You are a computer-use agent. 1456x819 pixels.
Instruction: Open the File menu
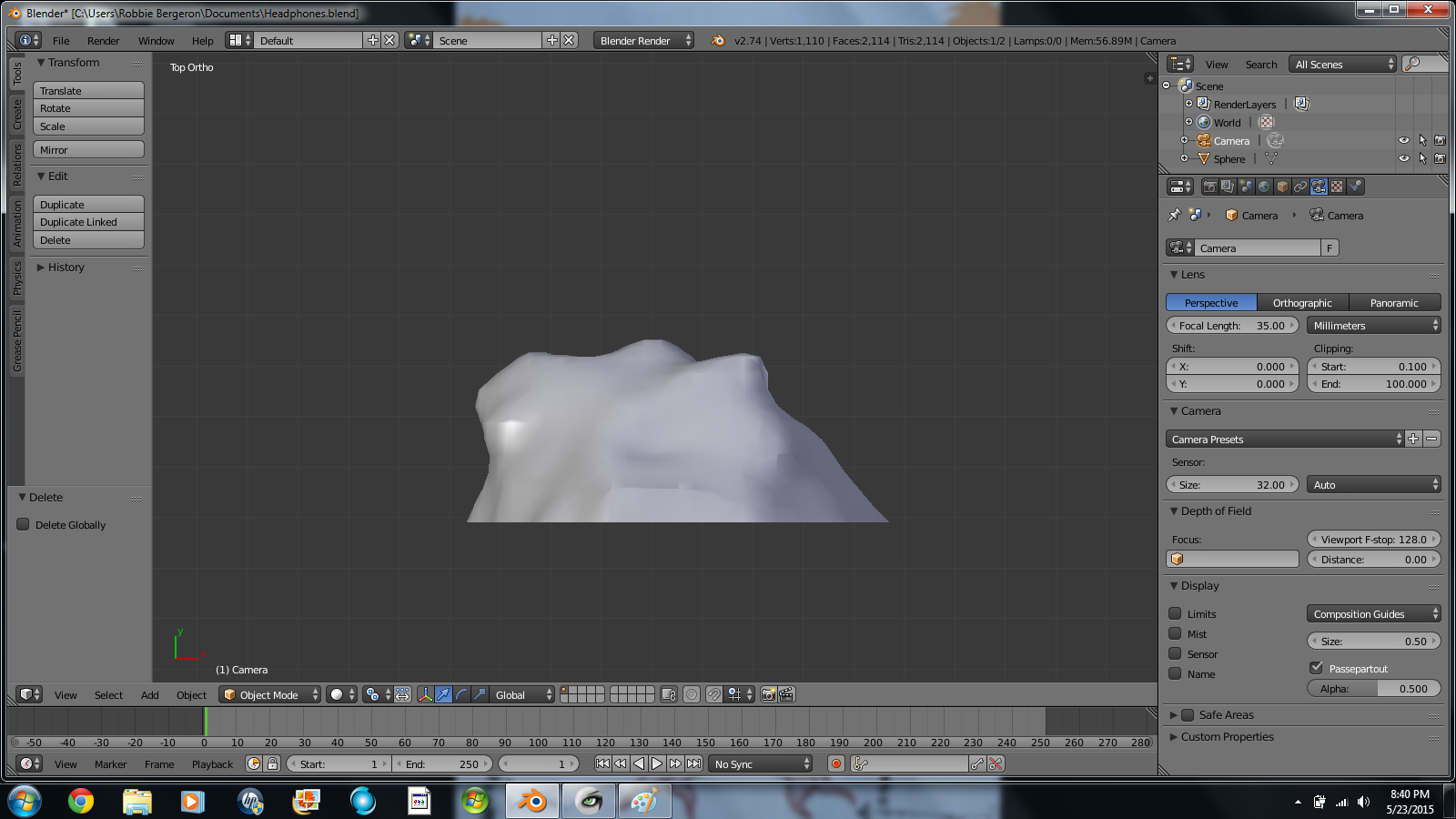pos(61,41)
